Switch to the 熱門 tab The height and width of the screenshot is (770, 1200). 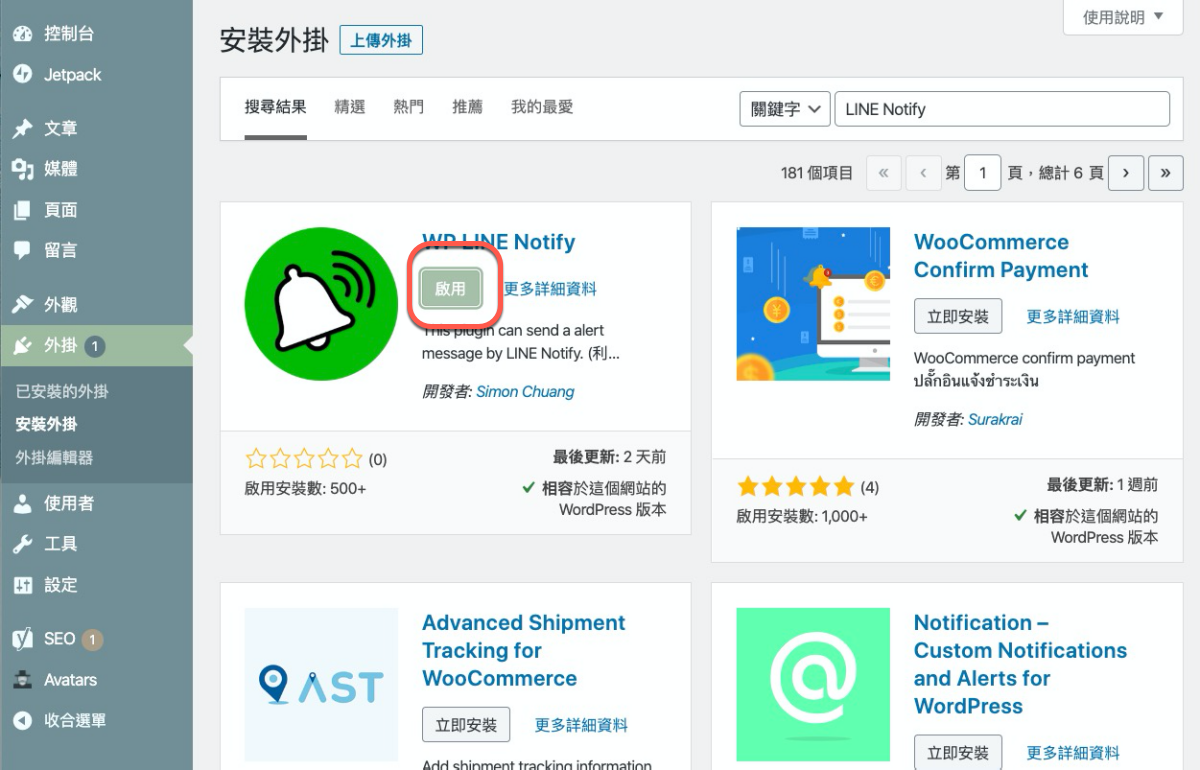click(408, 107)
